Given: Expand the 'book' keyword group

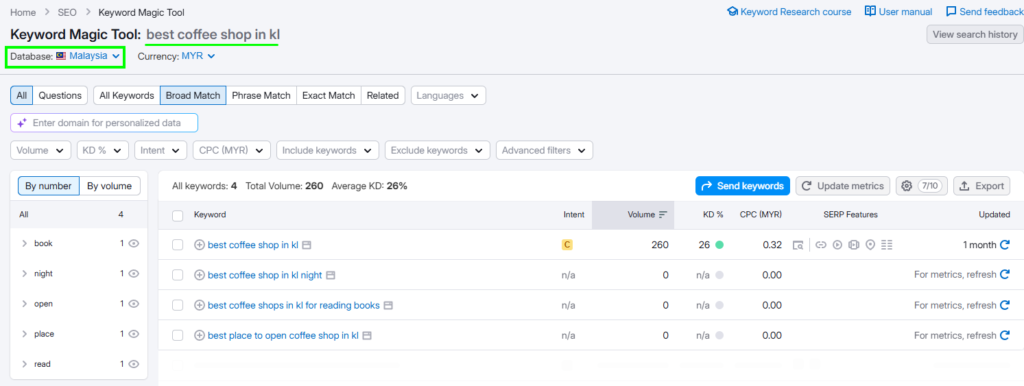Looking at the screenshot, I should click(24, 243).
